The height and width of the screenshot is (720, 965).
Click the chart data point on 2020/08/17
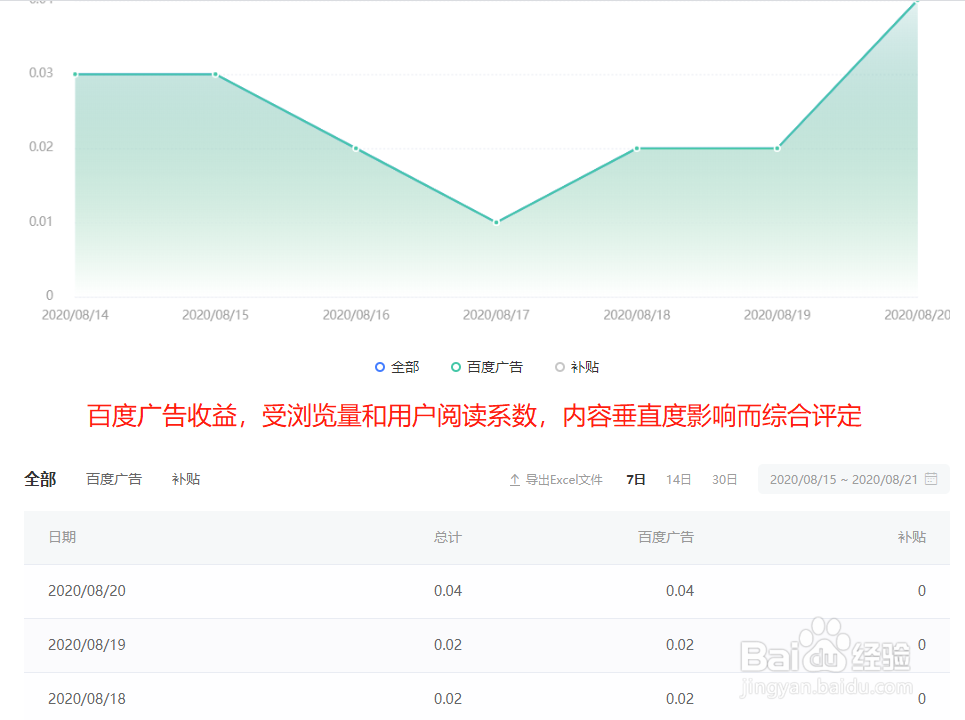[495, 221]
